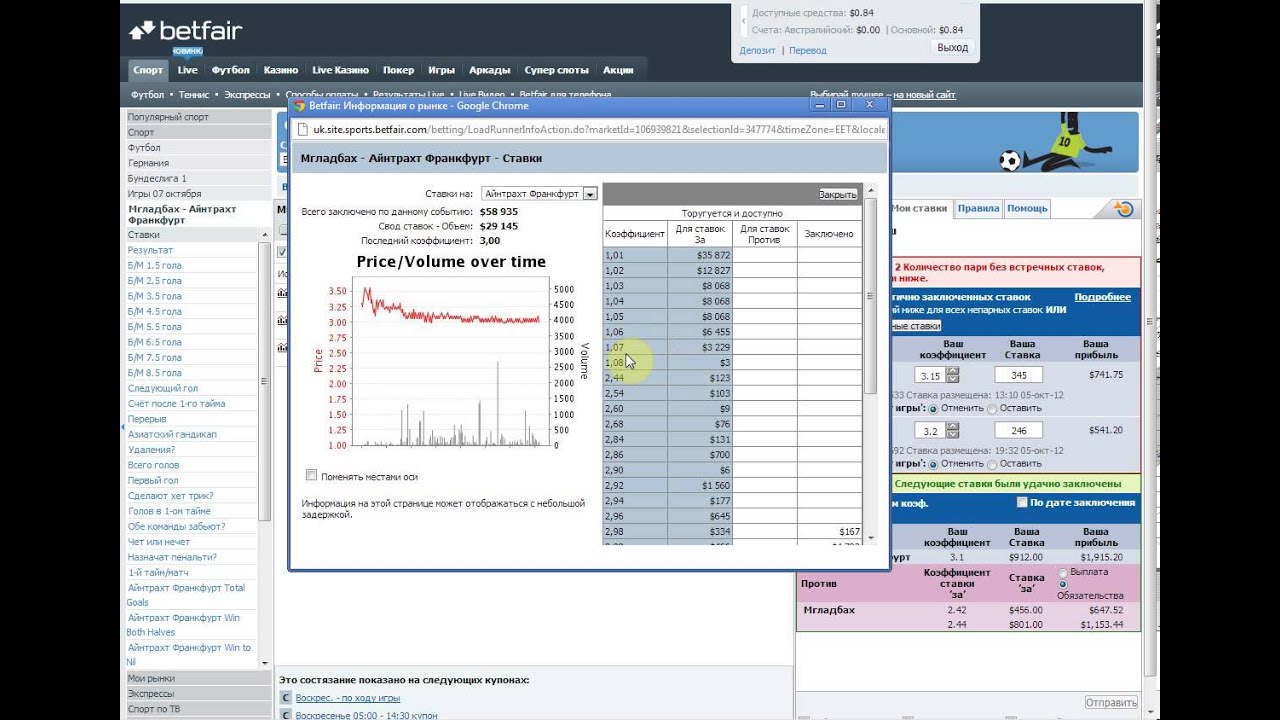The width and height of the screenshot is (1280, 720).
Task: Click stake input field showing 345
Action: point(1018,375)
